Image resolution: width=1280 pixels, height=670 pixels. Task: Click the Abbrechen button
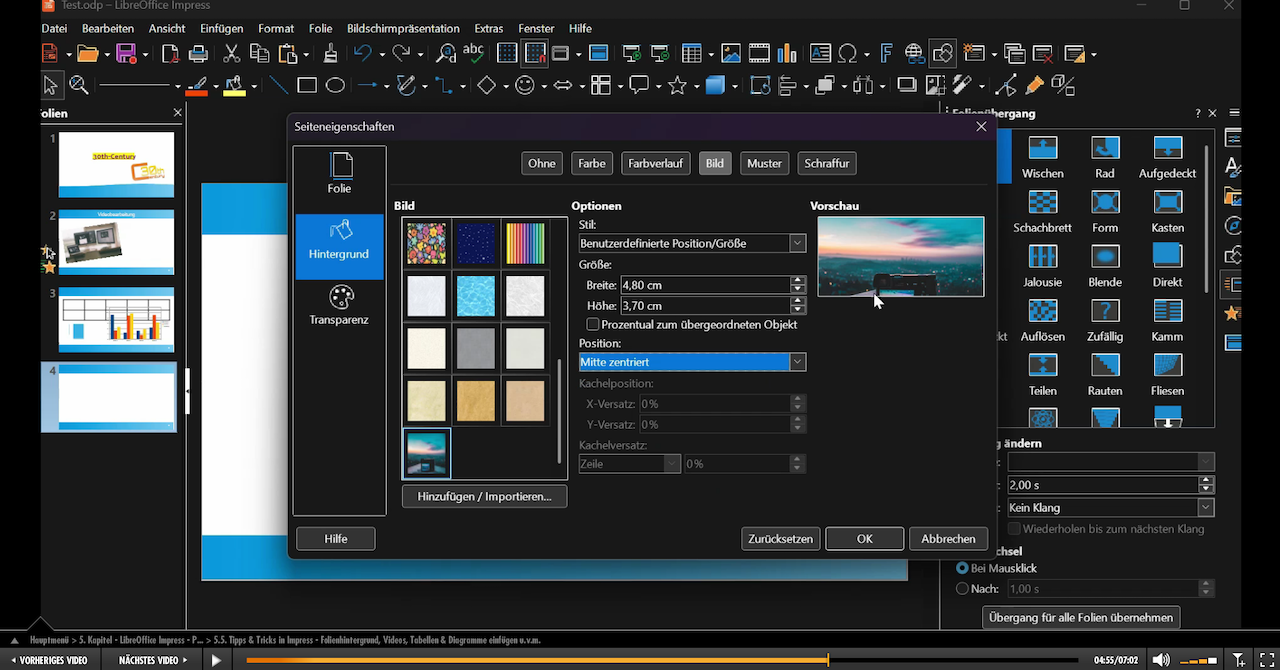point(948,538)
